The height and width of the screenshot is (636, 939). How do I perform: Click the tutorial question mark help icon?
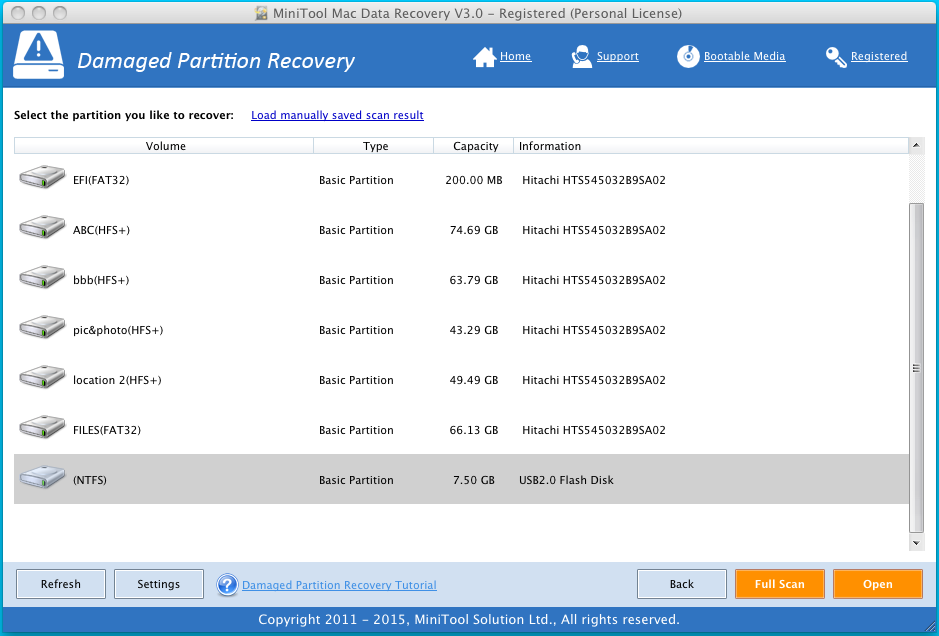[228, 584]
